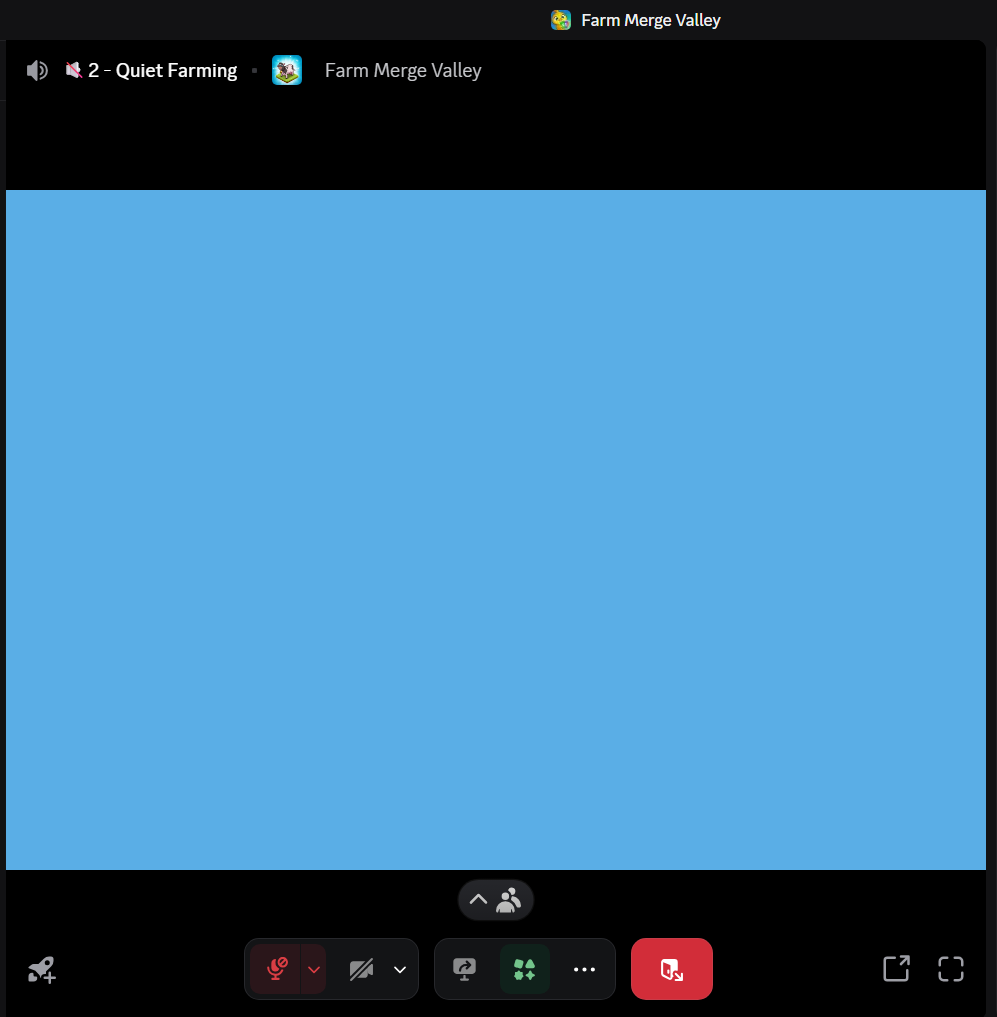Unmute the microphone
The image size is (997, 1017).
coord(276,969)
